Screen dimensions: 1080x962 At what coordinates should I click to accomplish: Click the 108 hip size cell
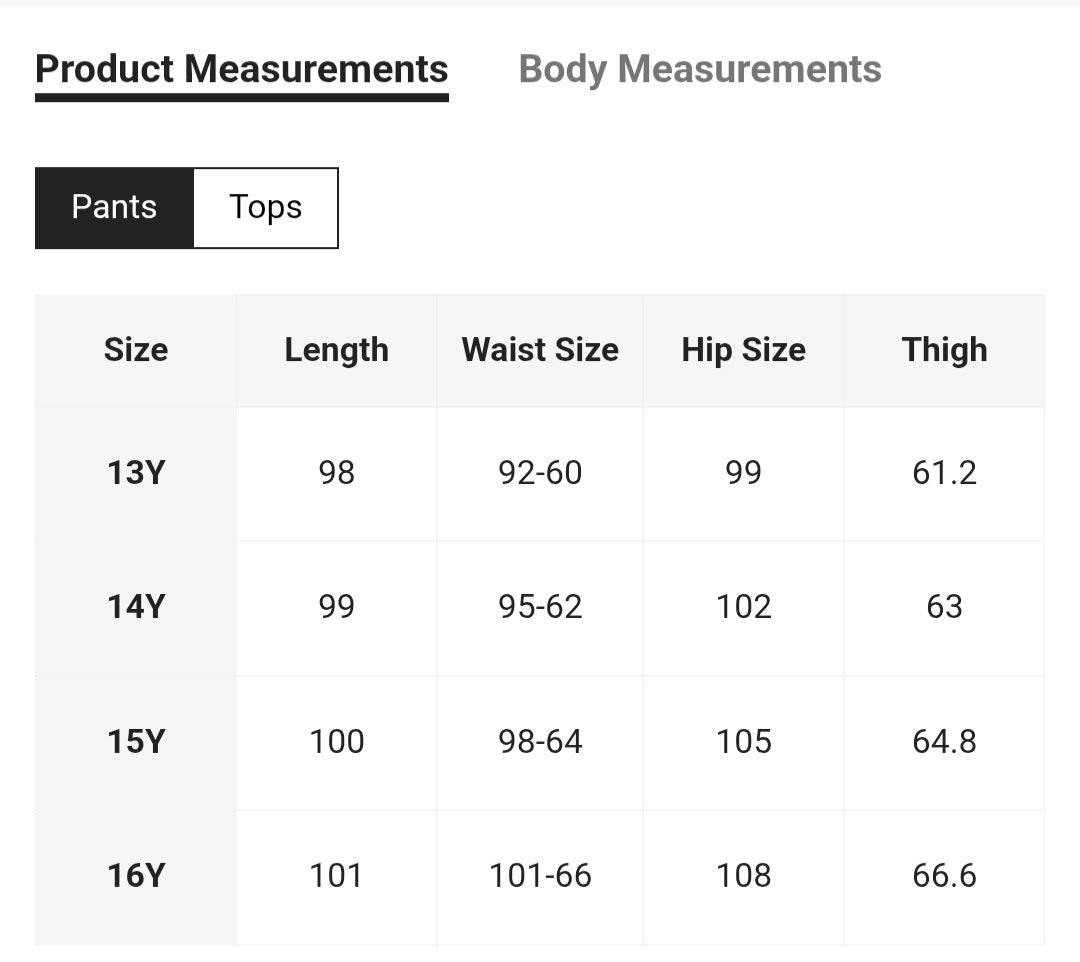tap(743, 876)
